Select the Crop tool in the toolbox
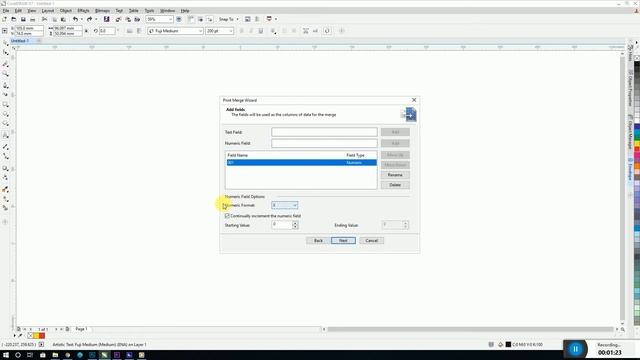Screen dimensions: 640x360 pos(6,64)
